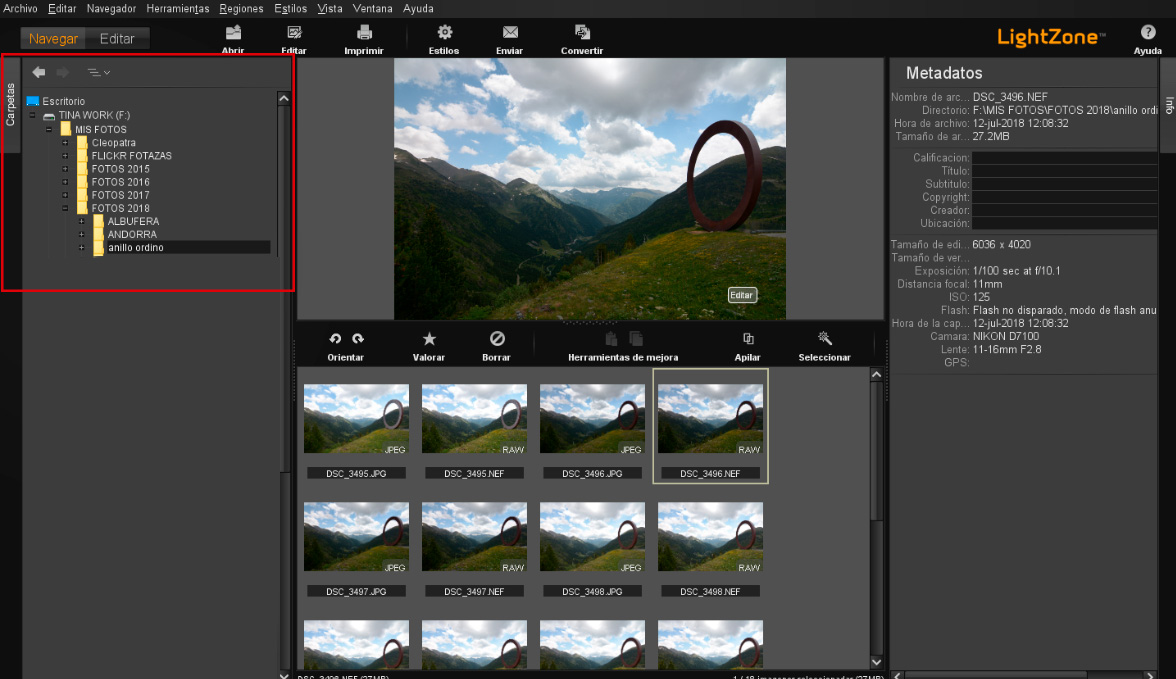Click the Convertir icon in the toolbar
The height and width of the screenshot is (679, 1176).
point(581,33)
